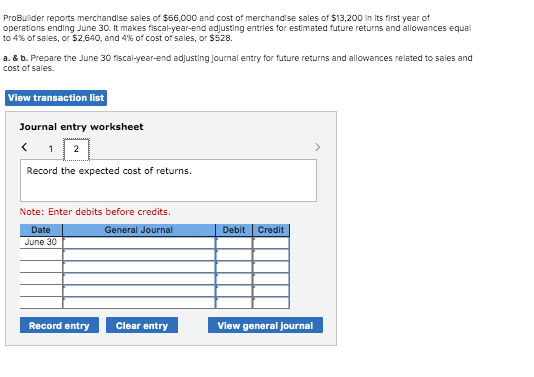Switch to journal entry tab 1
Screen dimensions: 534x377
pyautogui.click(x=51, y=149)
